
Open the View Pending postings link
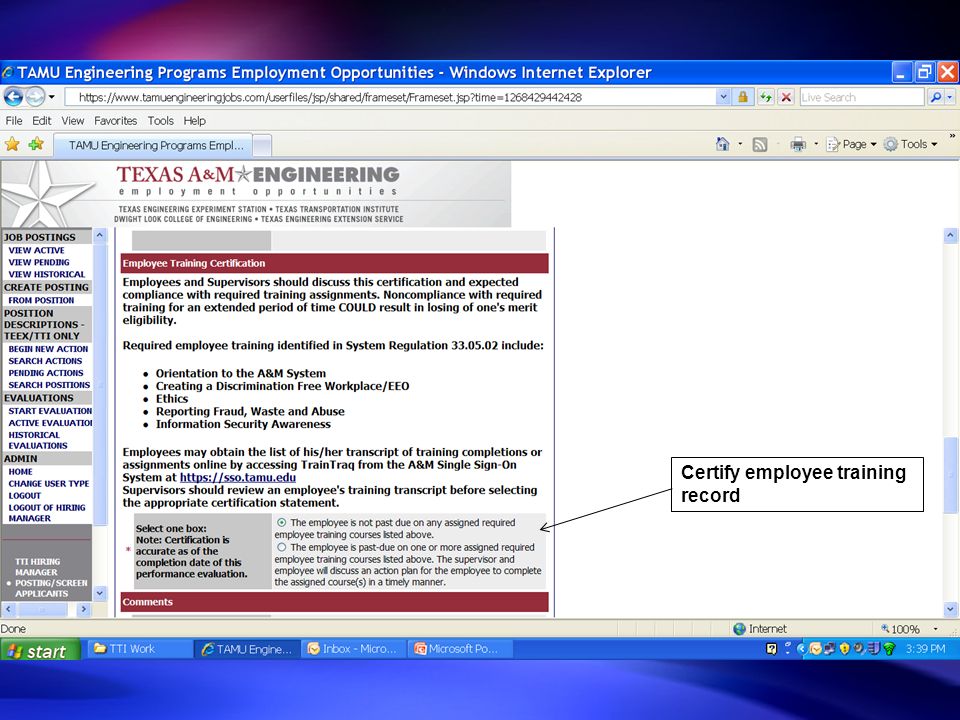[x=39, y=262]
